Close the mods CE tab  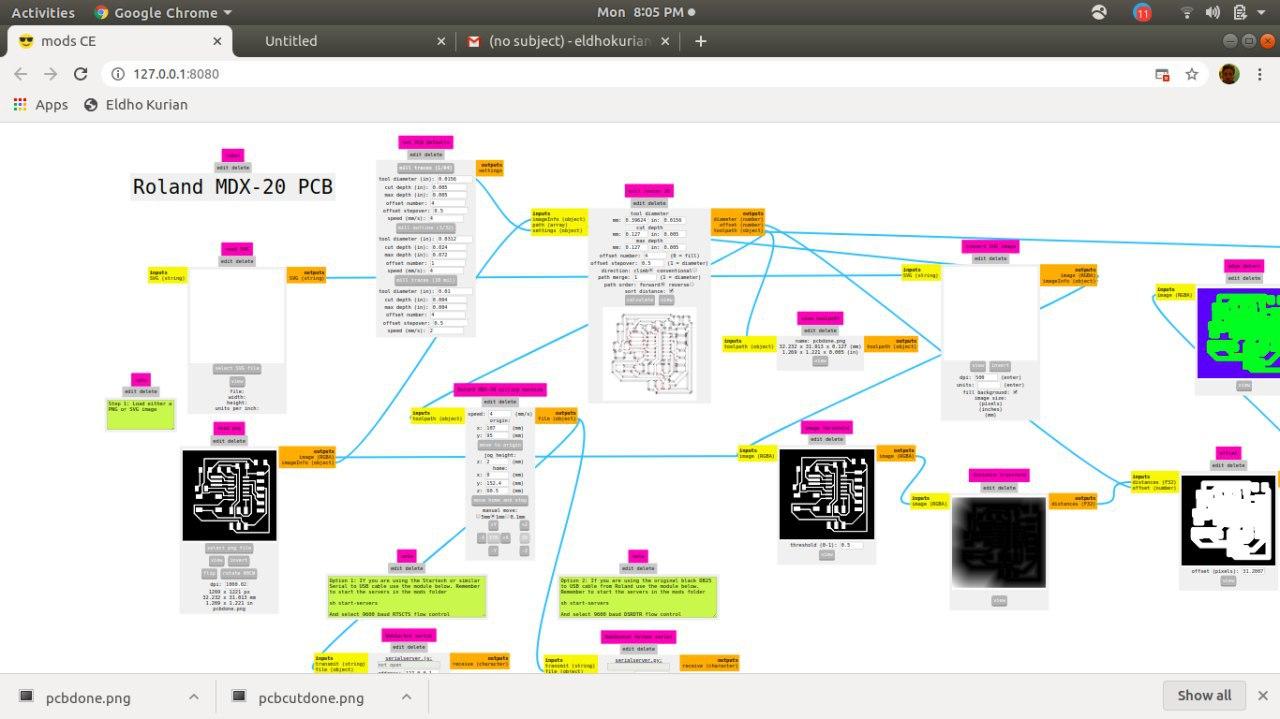(217, 41)
